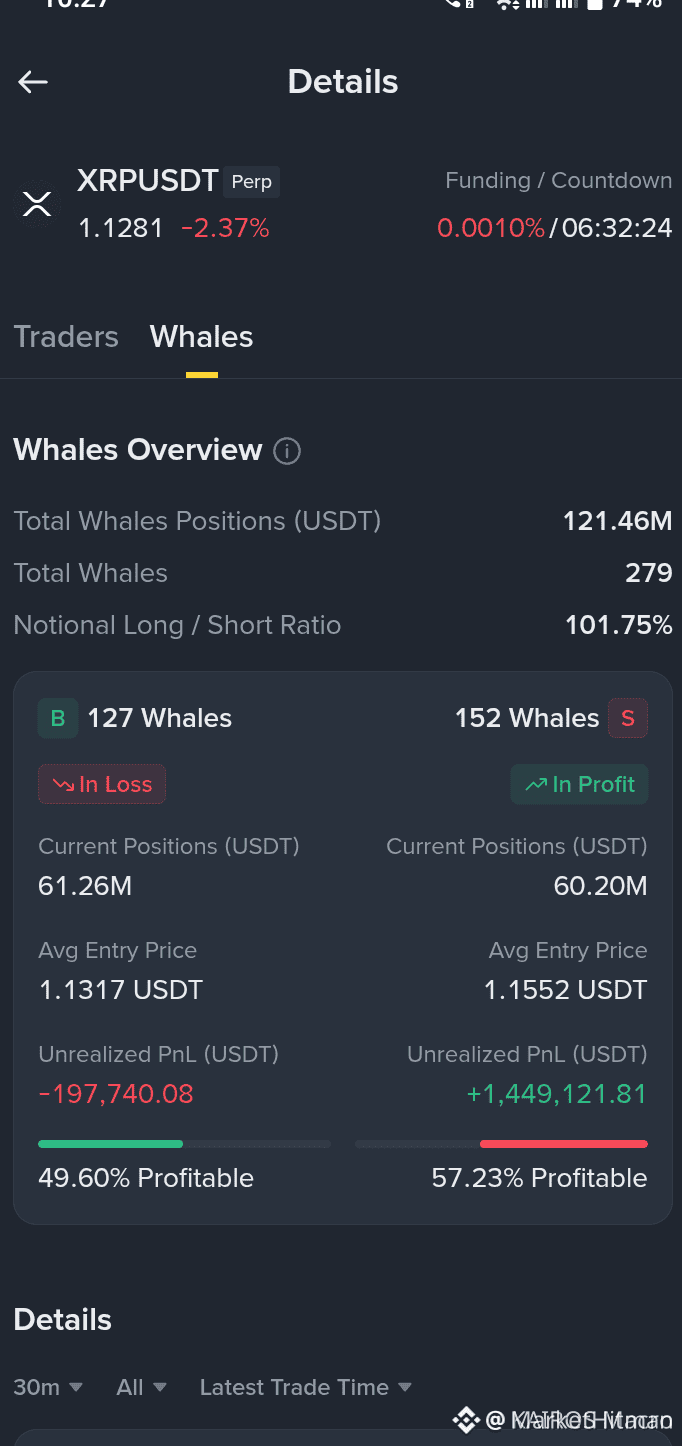Tap the 152 Whales short count
This screenshot has width=682, height=1446.
(x=527, y=718)
